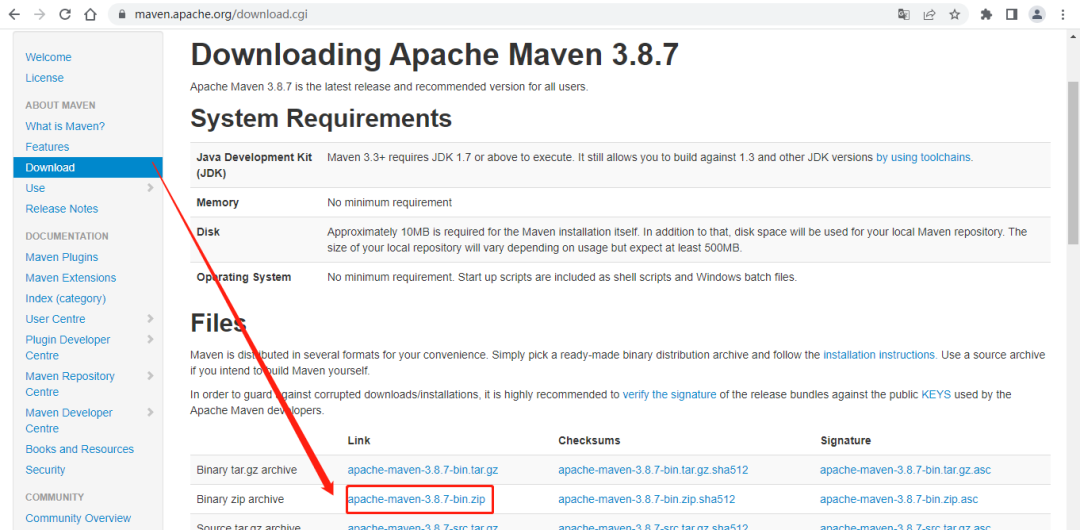Screen dimensions: 1080x530
Task: Click the 'Binary tar.gz archive' row label
Action: click(x=247, y=470)
